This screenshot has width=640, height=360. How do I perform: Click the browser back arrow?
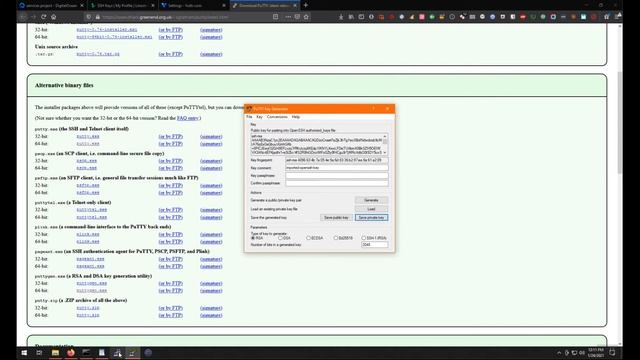(x=23, y=17)
